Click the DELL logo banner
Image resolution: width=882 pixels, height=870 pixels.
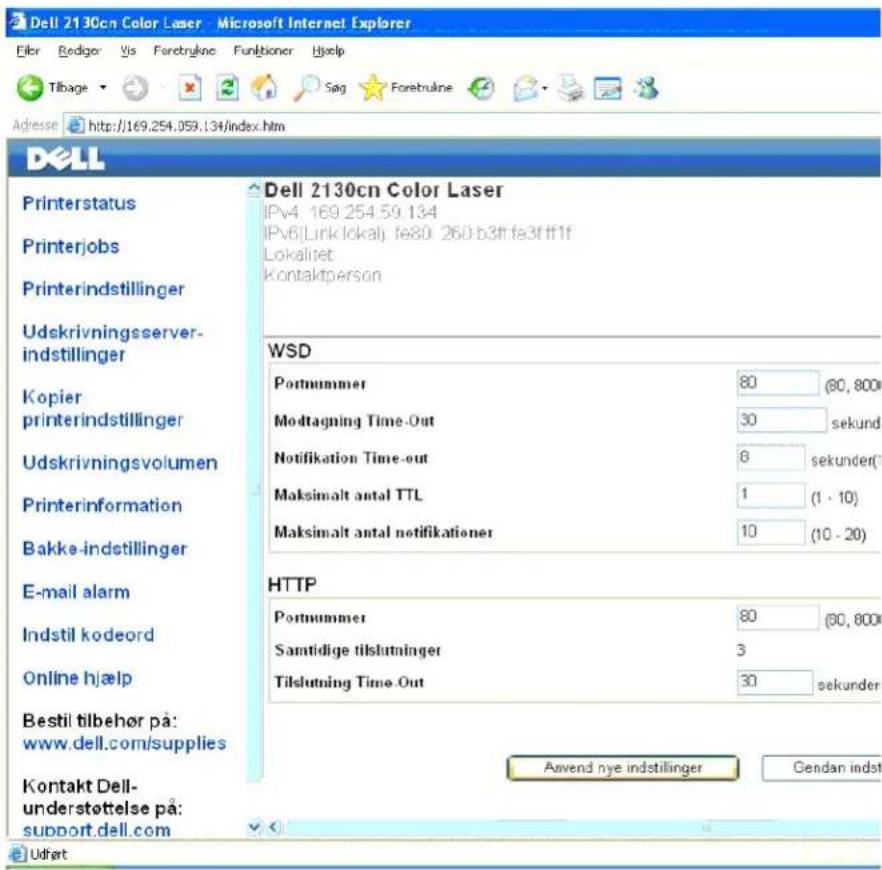[x=65, y=159]
